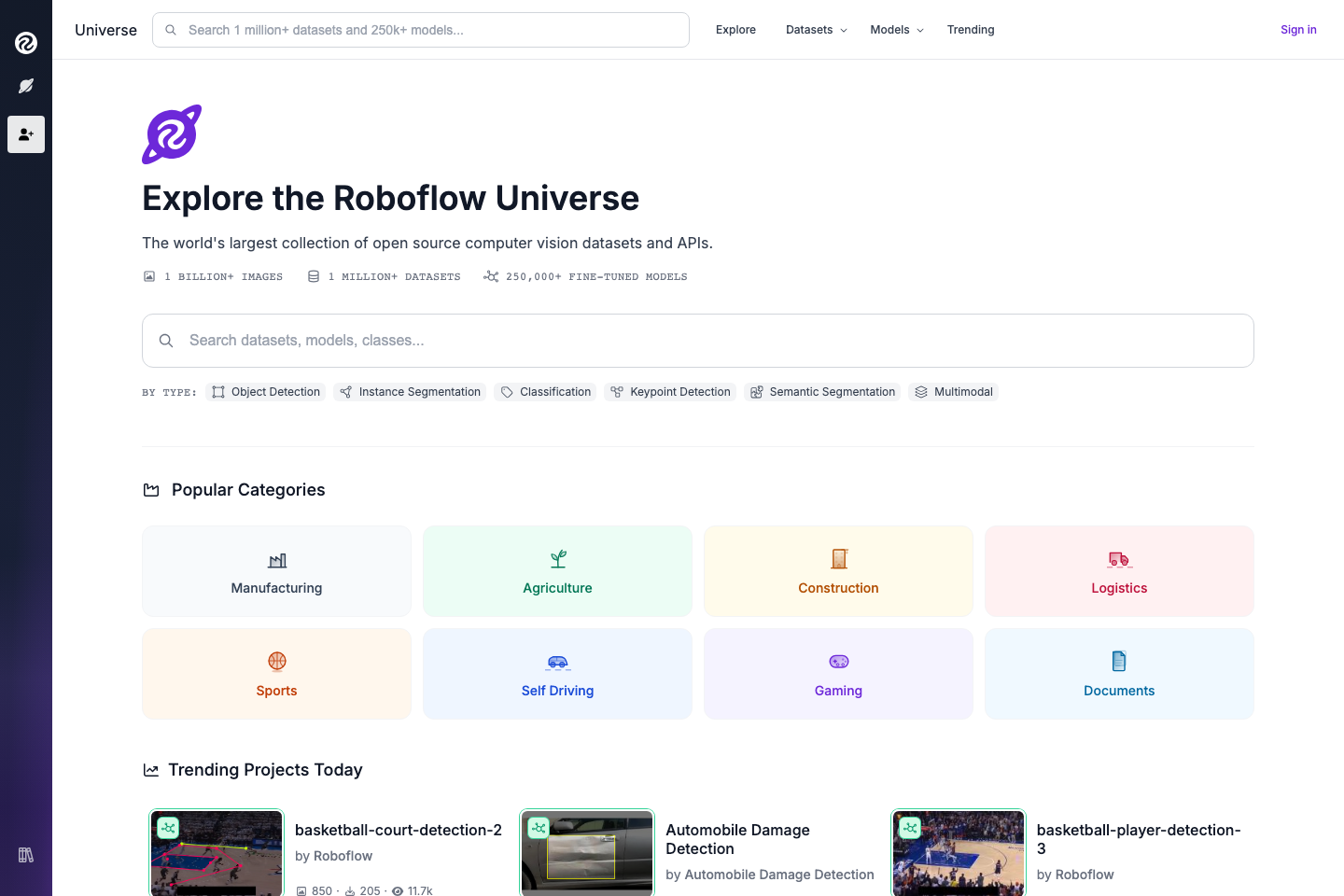Click the folder icon beside Popular Categories
This screenshot has width=1344, height=896.
click(x=150, y=489)
